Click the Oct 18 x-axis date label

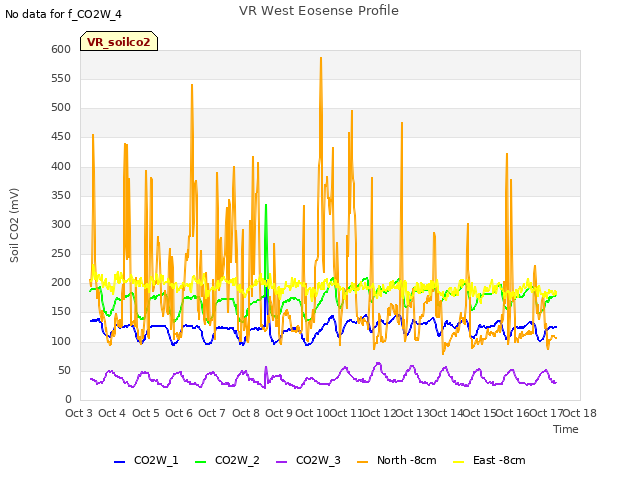click(580, 413)
